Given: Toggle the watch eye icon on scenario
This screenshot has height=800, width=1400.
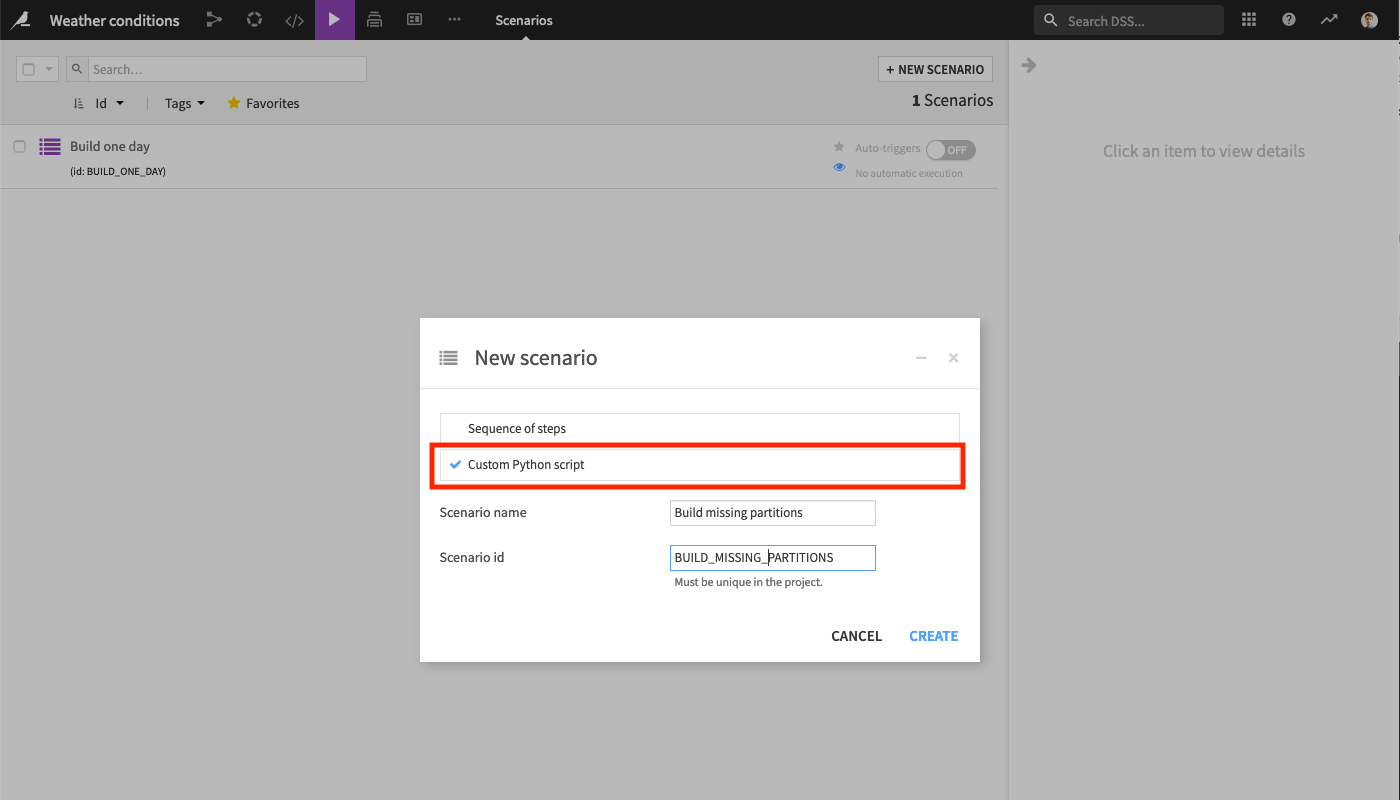Looking at the screenshot, I should tap(839, 168).
